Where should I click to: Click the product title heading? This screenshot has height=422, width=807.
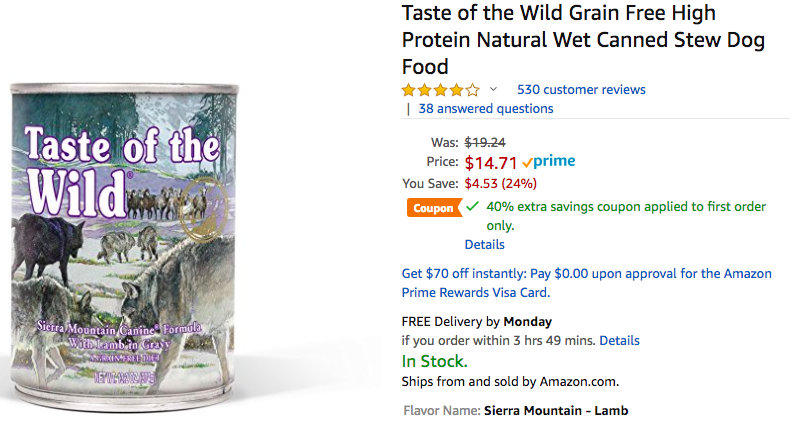583,41
